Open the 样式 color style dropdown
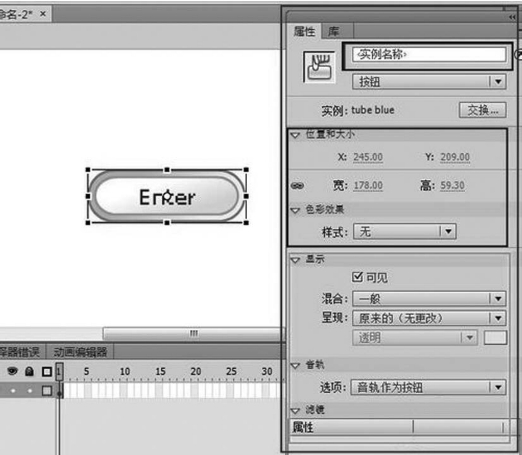This screenshot has width=522, height=455. tap(404, 231)
